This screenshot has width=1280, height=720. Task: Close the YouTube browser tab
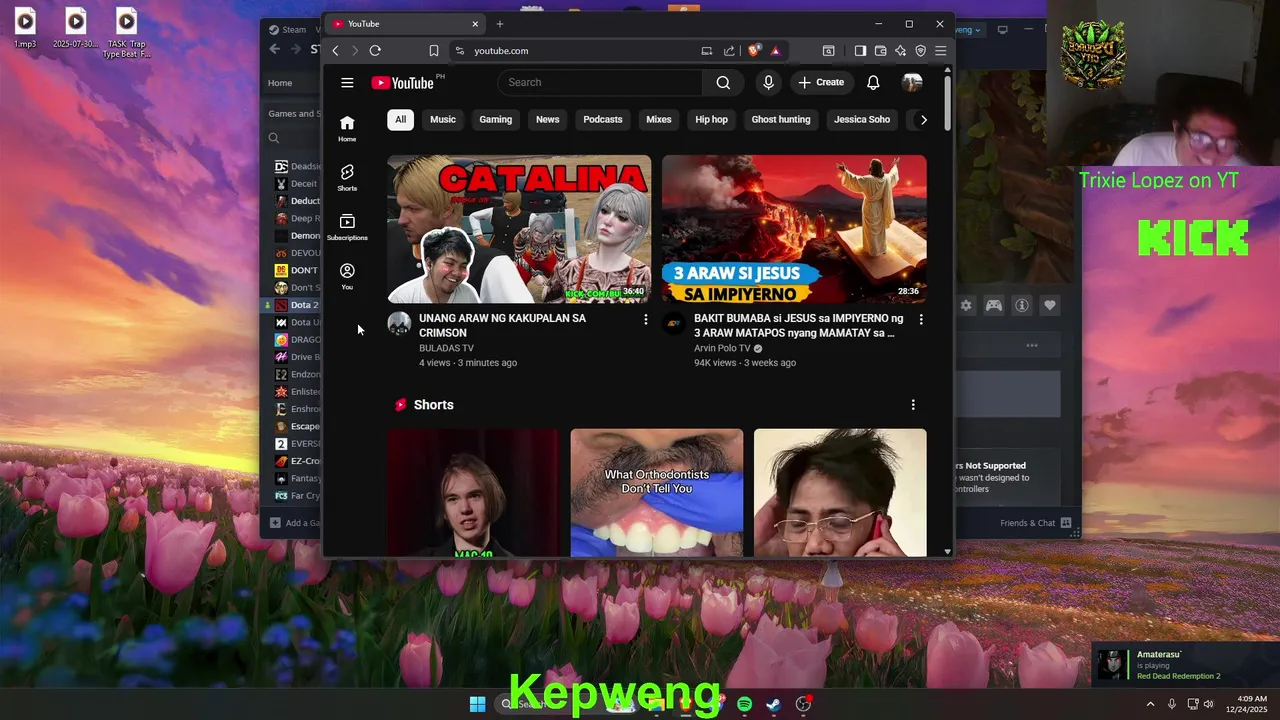pyautogui.click(x=475, y=24)
